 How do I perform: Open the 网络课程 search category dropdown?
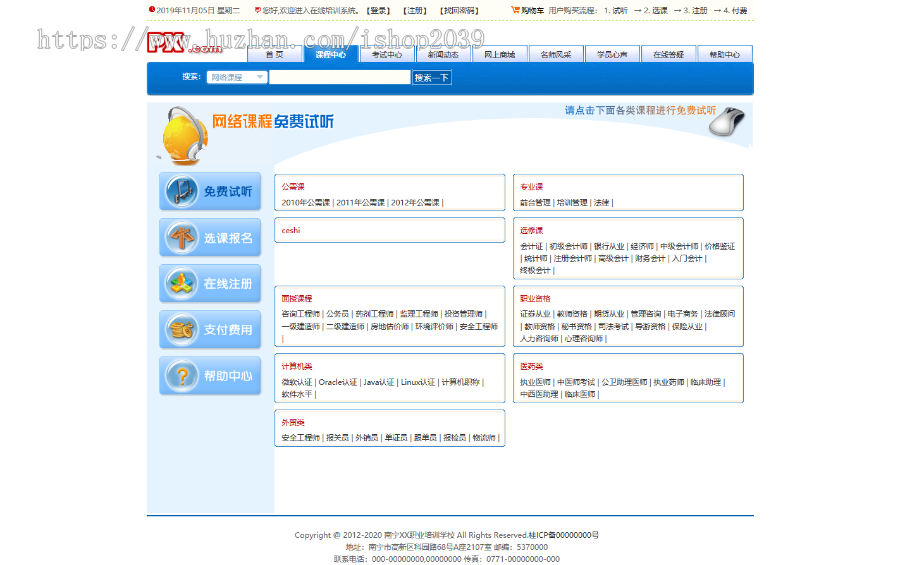(237, 77)
